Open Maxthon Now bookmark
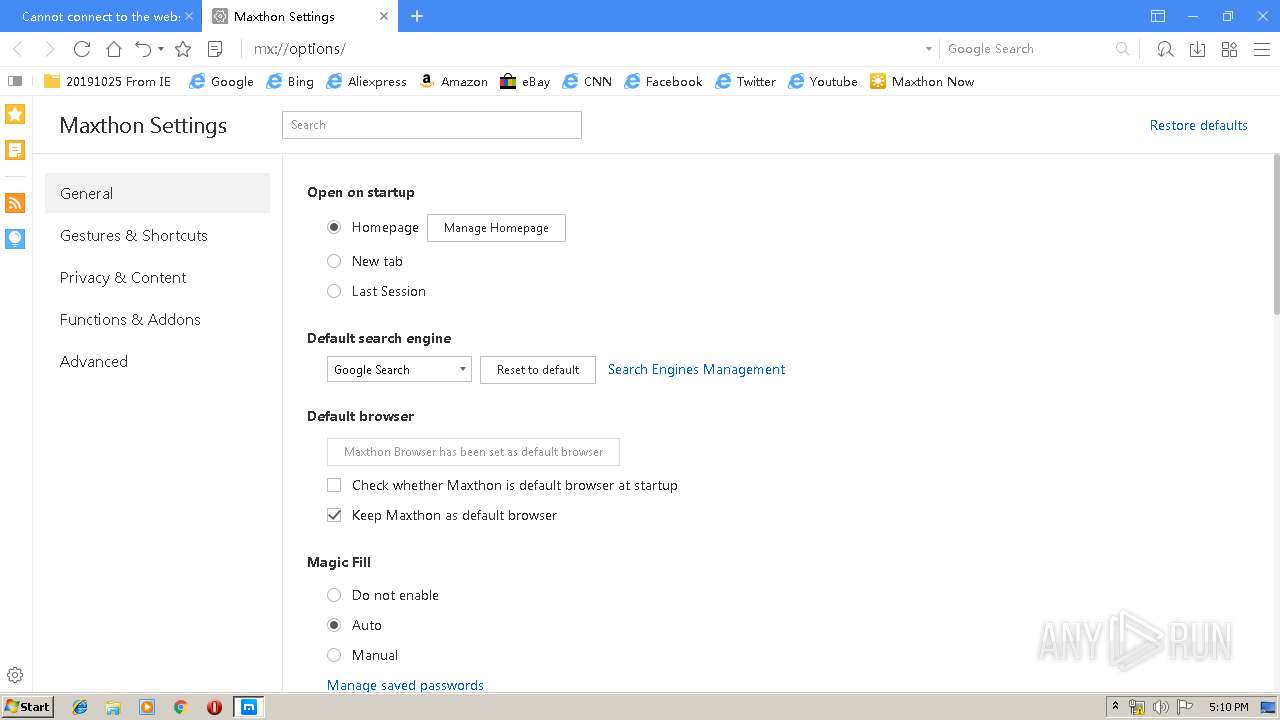The width and height of the screenshot is (1280, 720). point(922,81)
